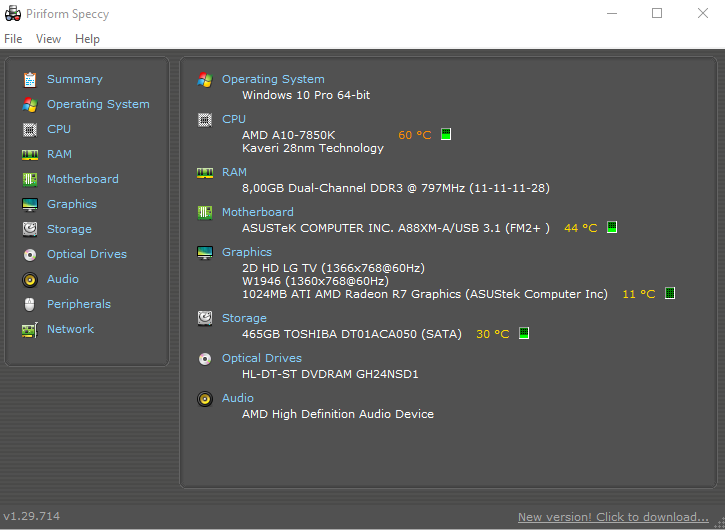This screenshot has height=530, width=725.
Task: Click the graphics 11 °C temperature indicator
Action: coord(670,293)
